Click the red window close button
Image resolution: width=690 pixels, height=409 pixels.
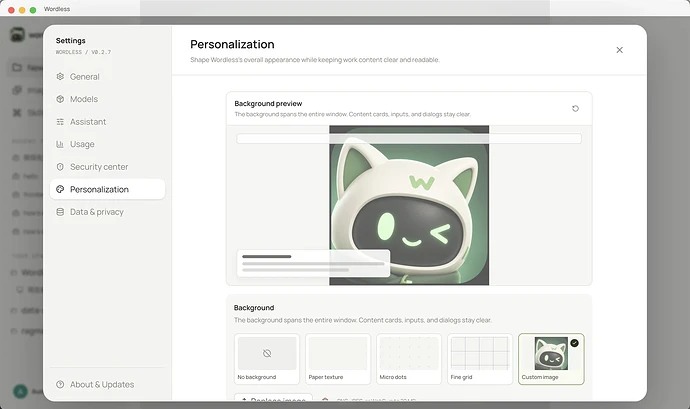(11, 9)
